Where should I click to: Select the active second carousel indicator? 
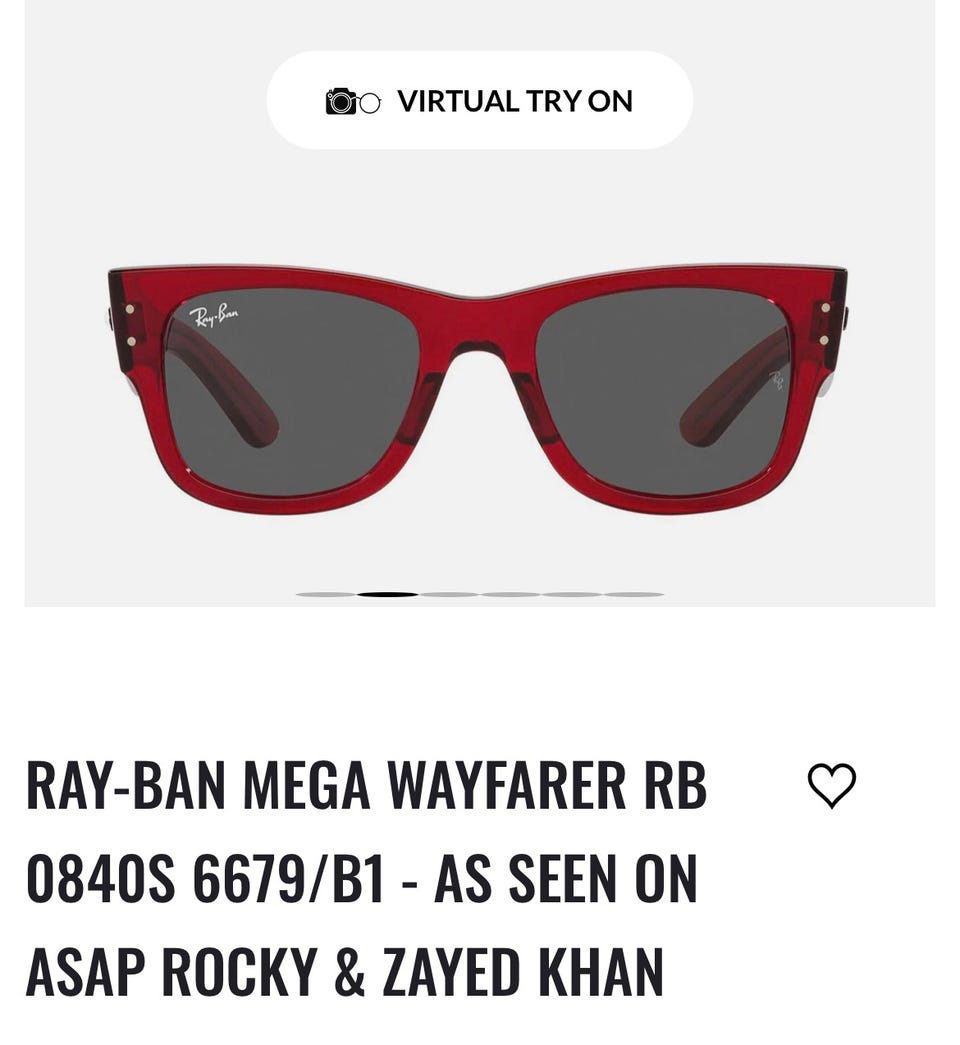tap(387, 594)
